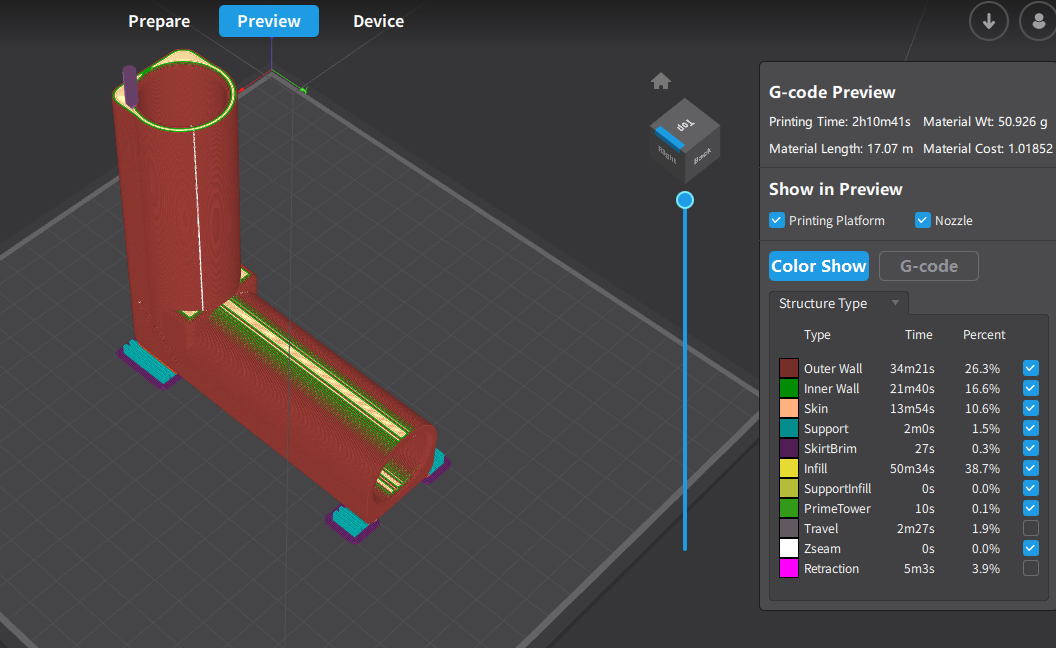Click the yellow Infill color swatch

pos(788,469)
